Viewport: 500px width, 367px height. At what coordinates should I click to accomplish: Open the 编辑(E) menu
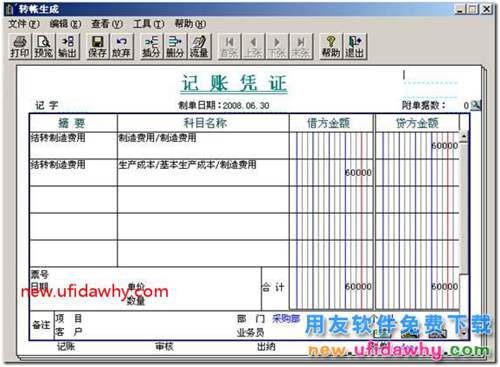point(65,24)
